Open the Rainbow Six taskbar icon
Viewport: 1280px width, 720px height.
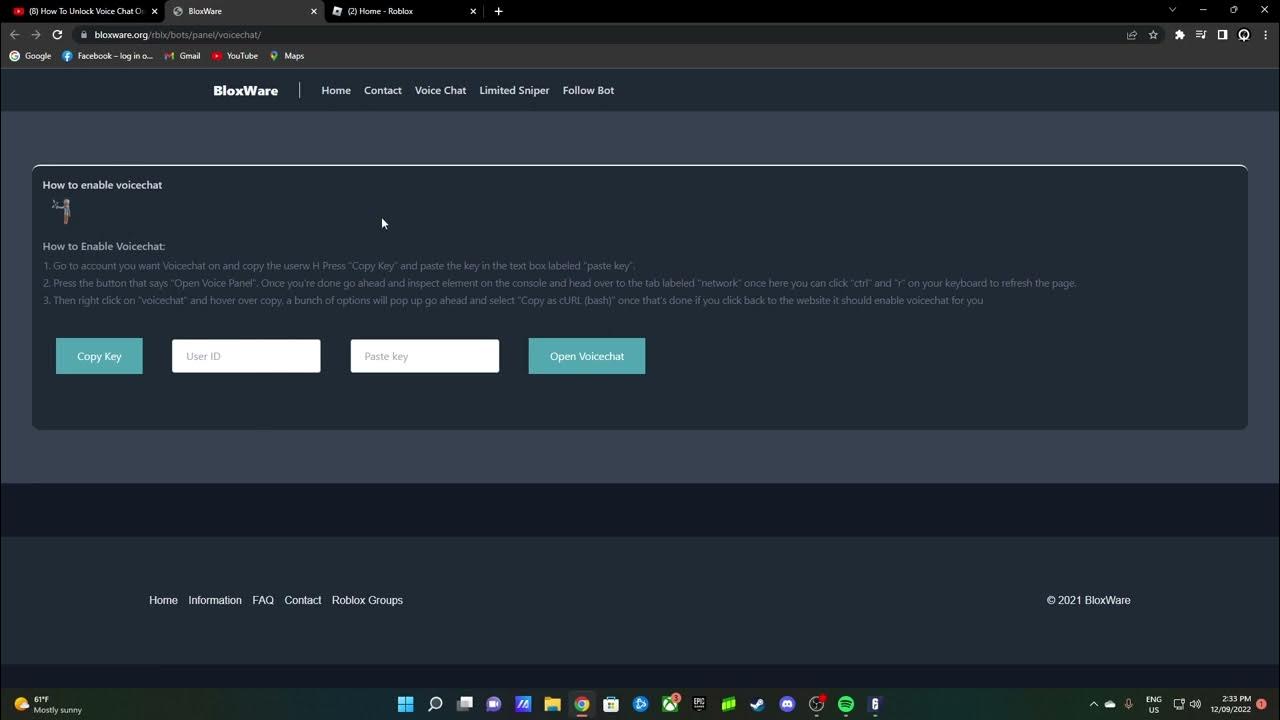(875, 704)
